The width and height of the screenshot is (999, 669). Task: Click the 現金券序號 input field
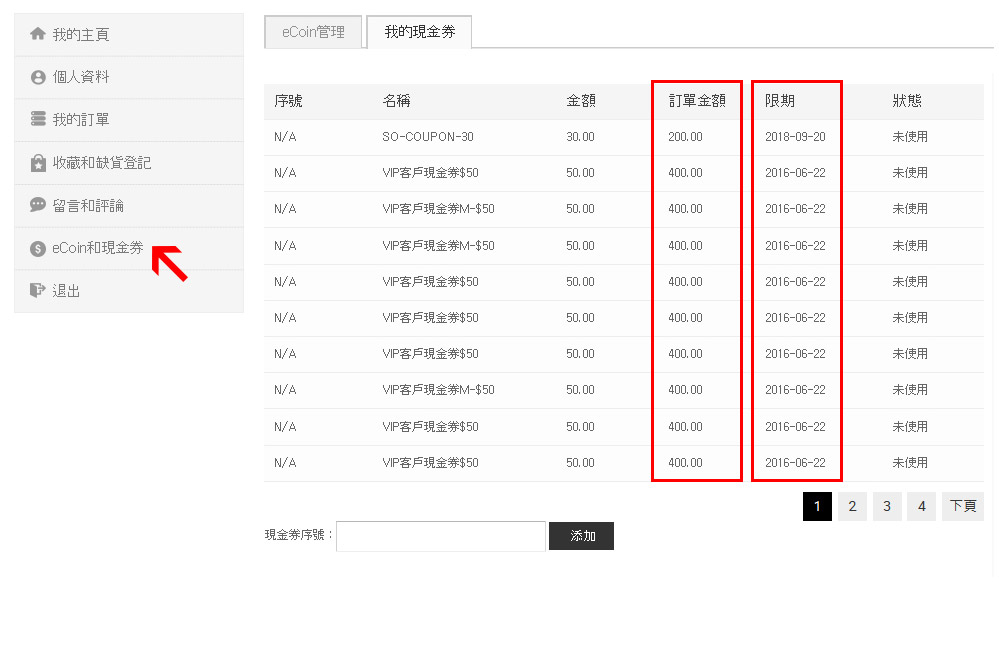coord(440,536)
